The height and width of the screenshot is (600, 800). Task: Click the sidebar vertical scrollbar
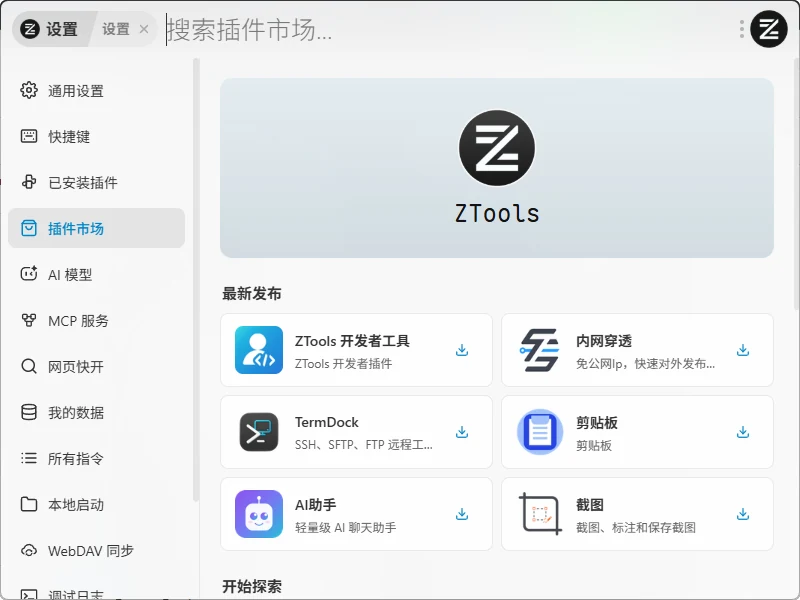195,280
